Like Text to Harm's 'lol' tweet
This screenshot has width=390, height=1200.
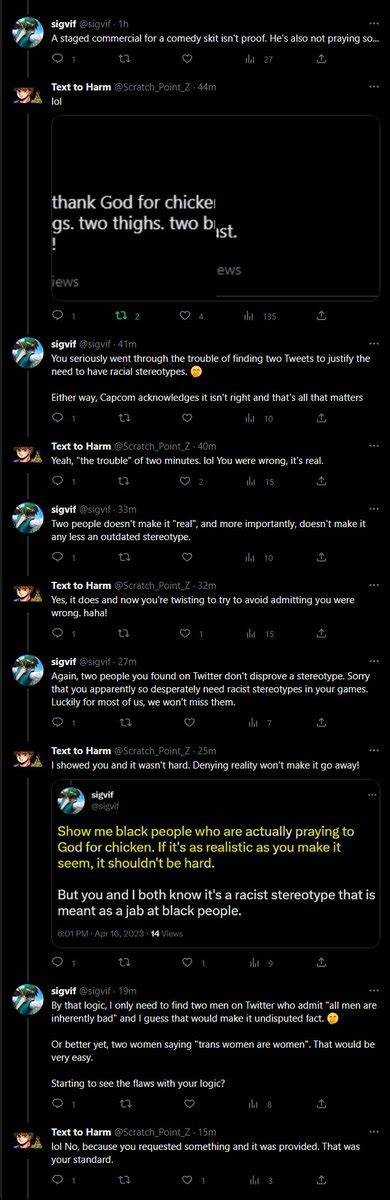pos(187,316)
